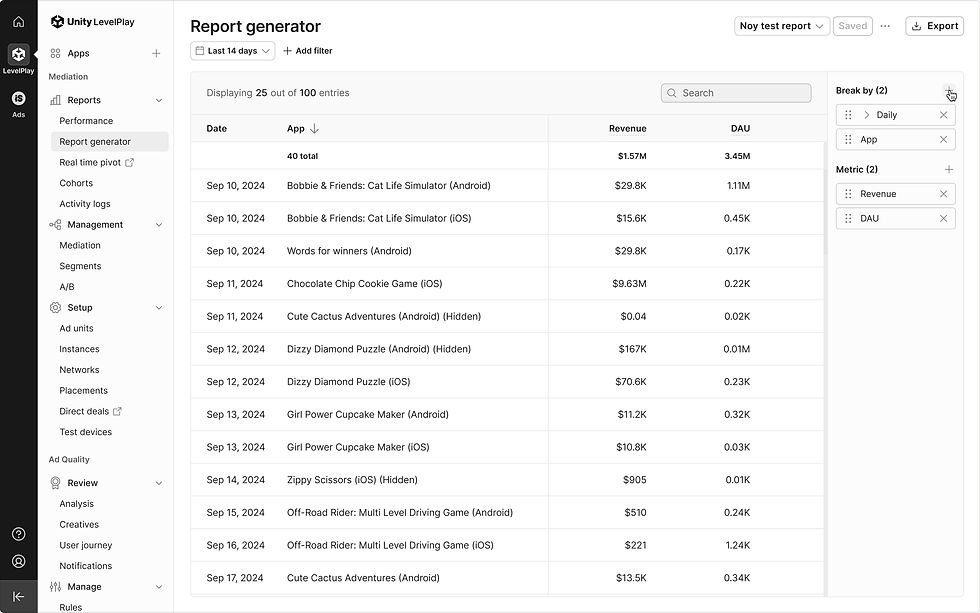Expand the Daily granularity chevron
The image size is (980, 613).
pyautogui.click(x=866, y=115)
